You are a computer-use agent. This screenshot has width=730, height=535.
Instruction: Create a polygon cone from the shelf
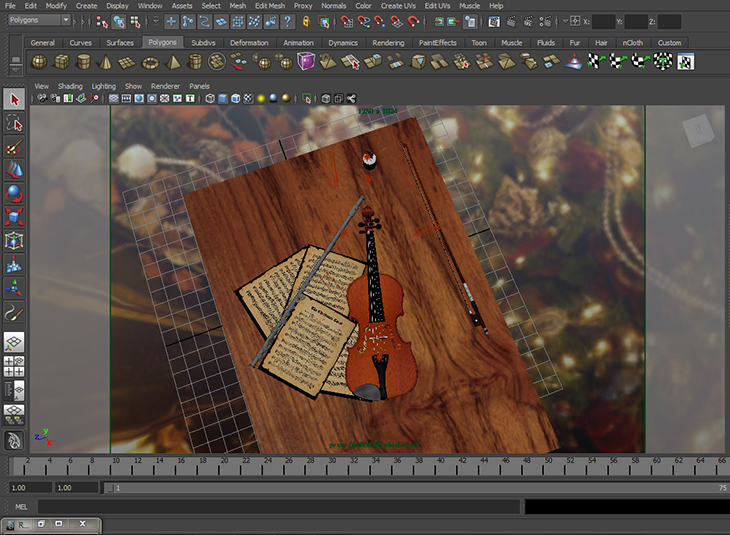pos(106,62)
